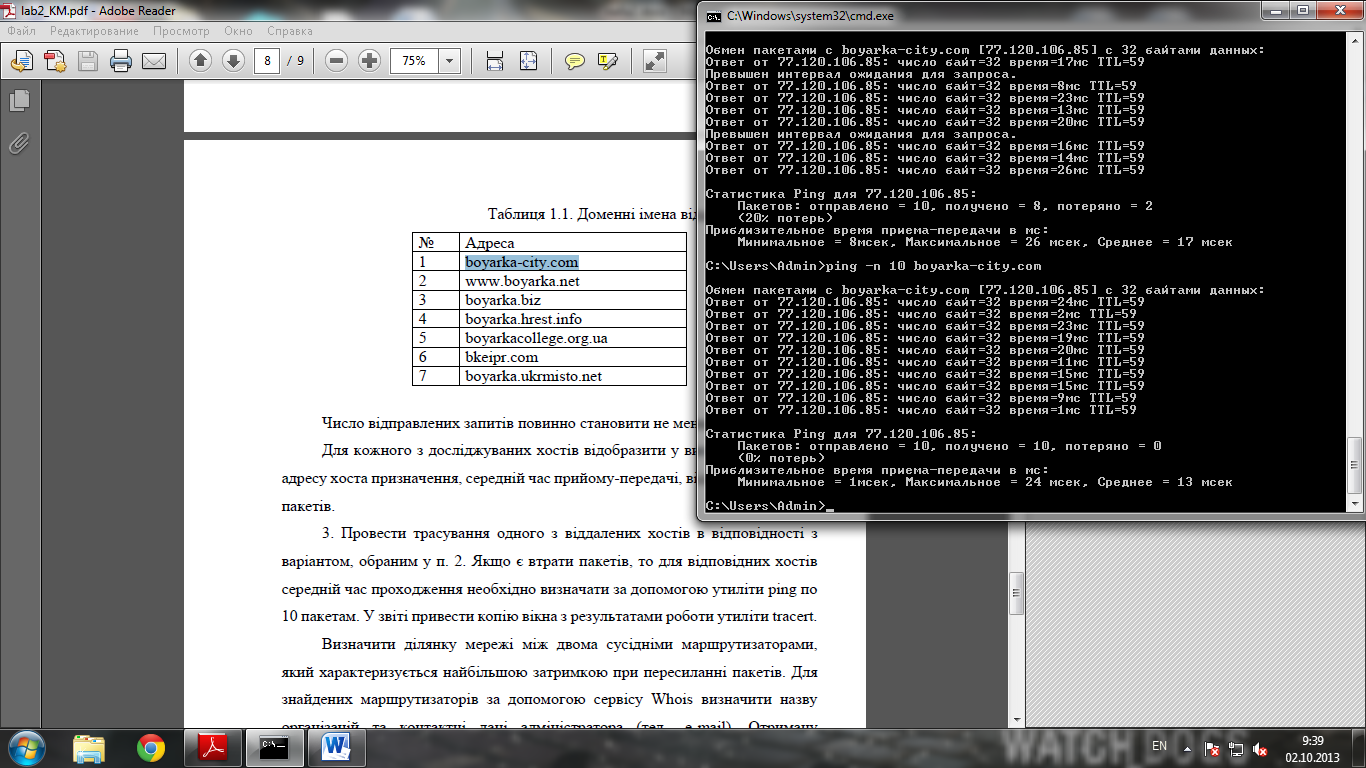
Task: Zoom in with the plus button
Action: (369, 61)
